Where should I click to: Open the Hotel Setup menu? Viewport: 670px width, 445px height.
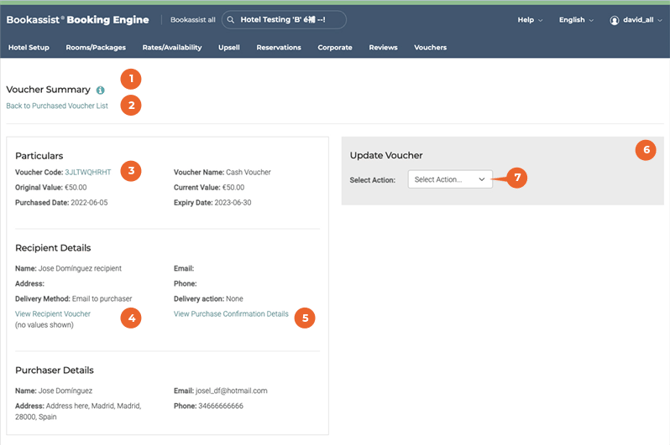(x=30, y=47)
